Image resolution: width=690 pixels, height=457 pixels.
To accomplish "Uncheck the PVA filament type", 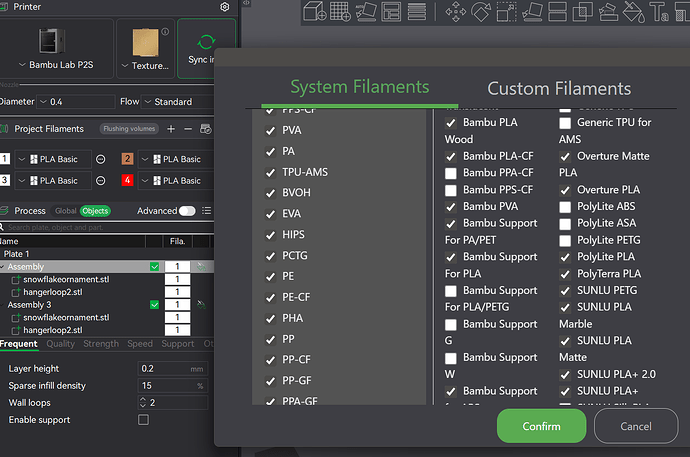I will click(x=270, y=131).
